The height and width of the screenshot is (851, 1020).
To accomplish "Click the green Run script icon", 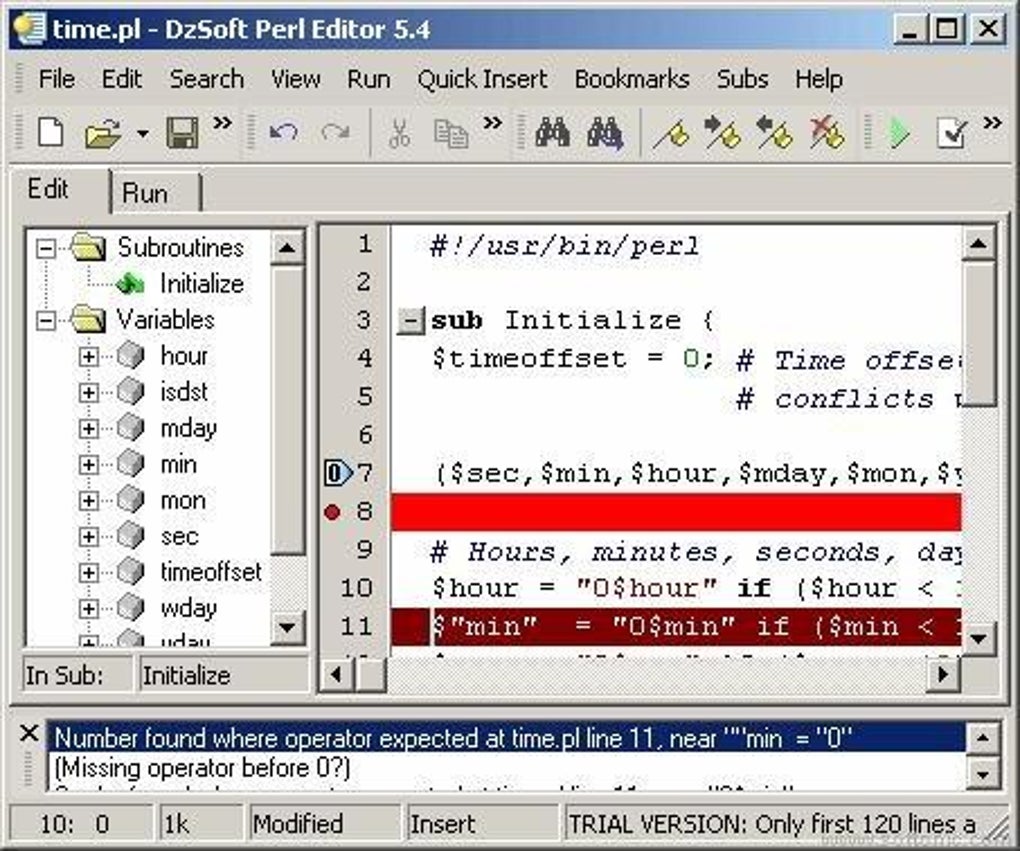I will 899,133.
